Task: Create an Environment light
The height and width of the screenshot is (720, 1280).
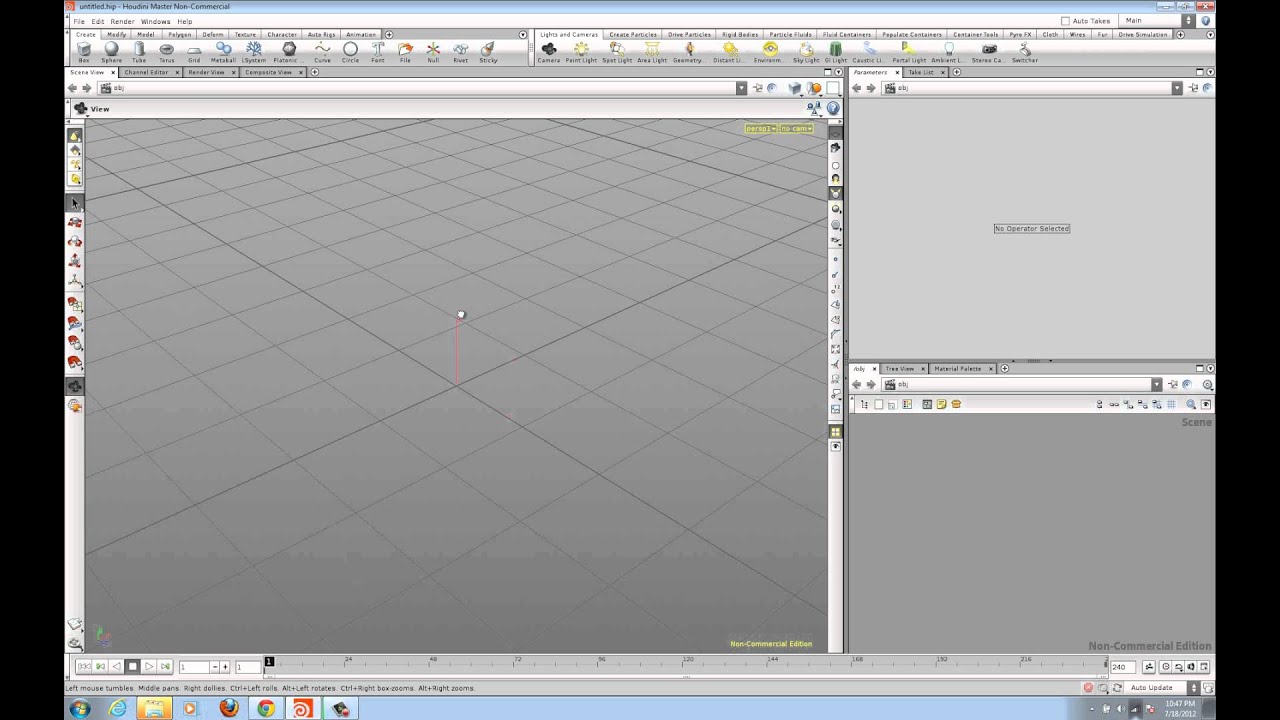Action: pyautogui.click(x=769, y=52)
